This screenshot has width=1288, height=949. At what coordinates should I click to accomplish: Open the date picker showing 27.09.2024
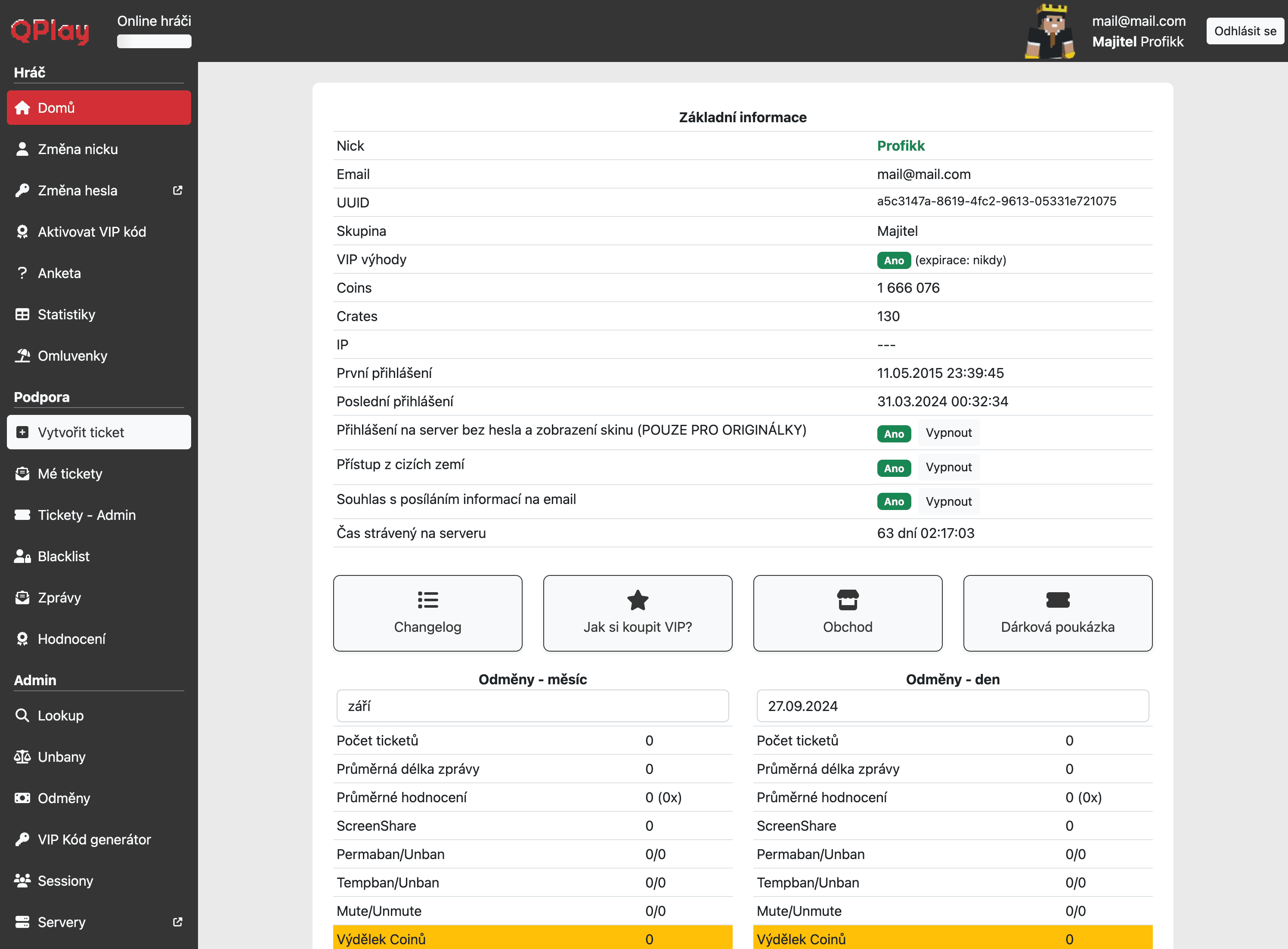953,705
